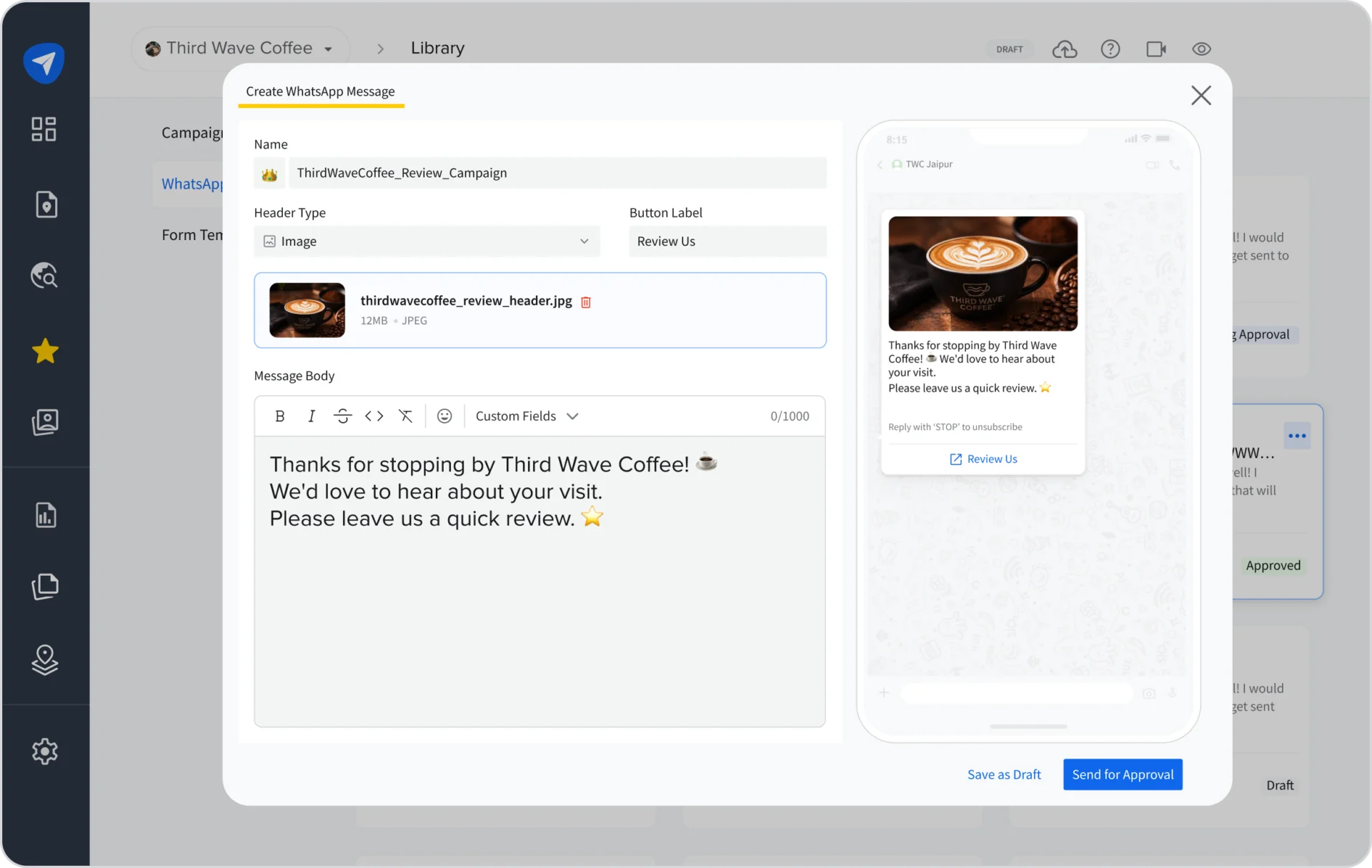This screenshot has width=1372, height=868.
Task: Open the reports chart icon in sidebar
Action: tap(46, 515)
